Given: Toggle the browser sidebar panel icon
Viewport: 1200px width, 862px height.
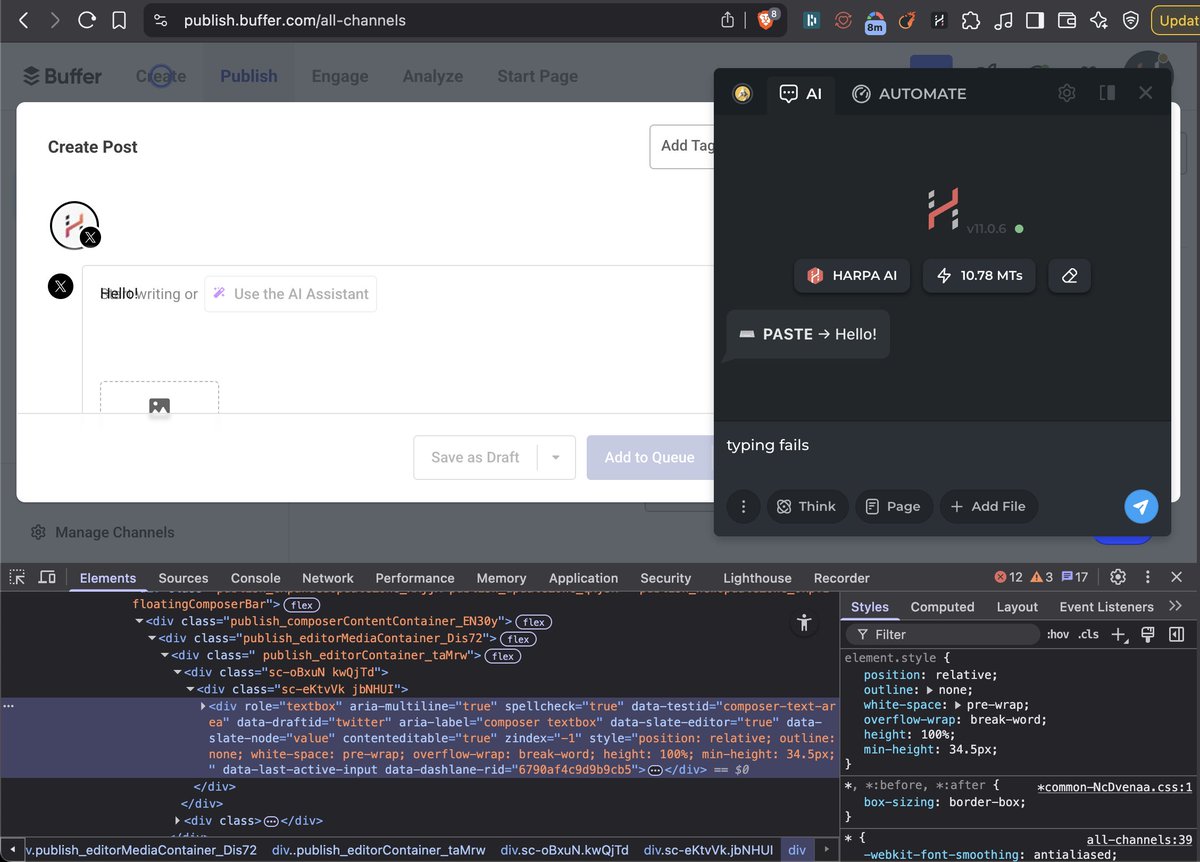Looking at the screenshot, I should pos(1035,20).
